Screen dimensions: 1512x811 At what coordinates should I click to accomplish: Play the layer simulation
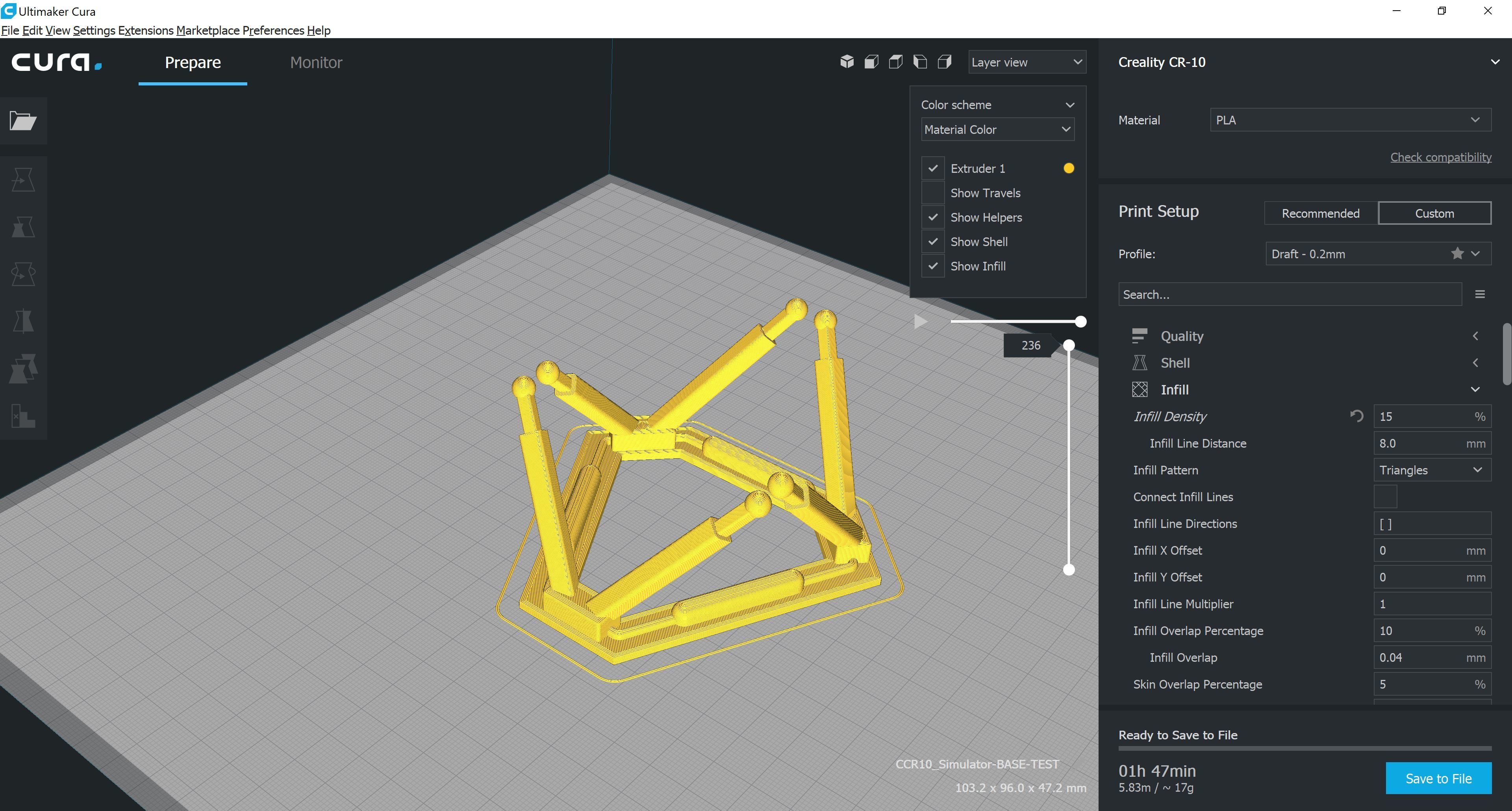click(x=920, y=322)
